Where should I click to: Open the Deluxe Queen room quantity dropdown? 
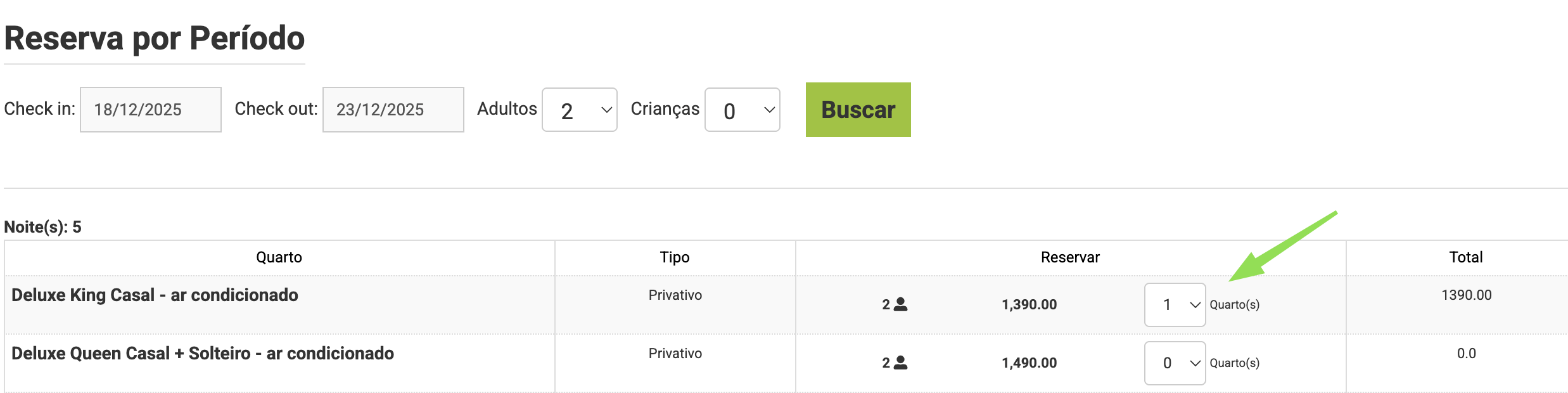pyautogui.click(x=1175, y=363)
